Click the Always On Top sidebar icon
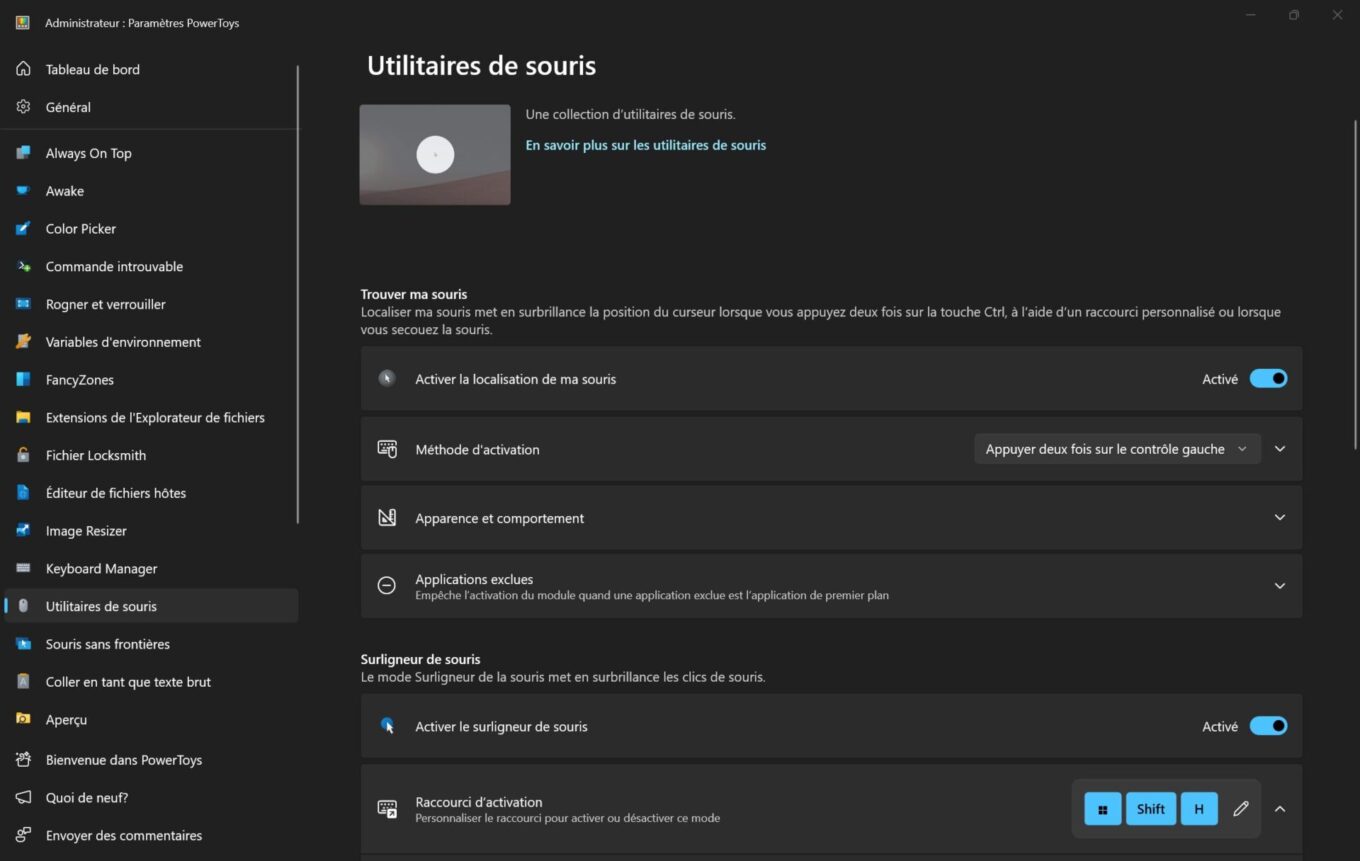This screenshot has width=1360, height=861. [23, 153]
